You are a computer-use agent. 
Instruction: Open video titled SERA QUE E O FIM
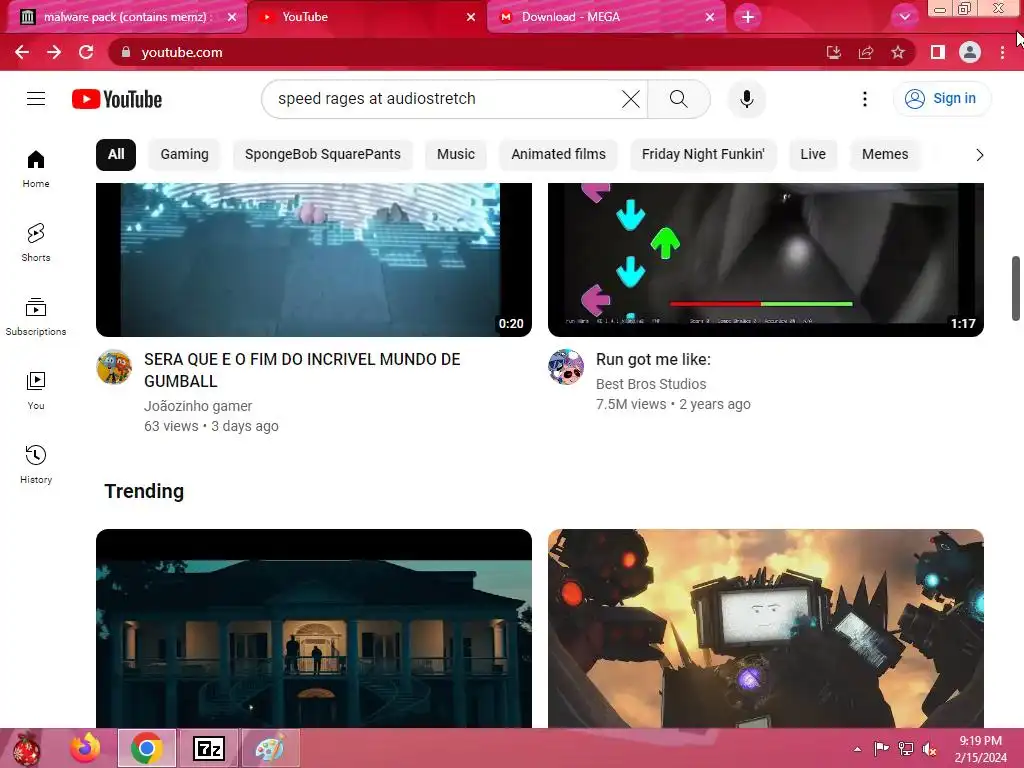pyautogui.click(x=302, y=370)
